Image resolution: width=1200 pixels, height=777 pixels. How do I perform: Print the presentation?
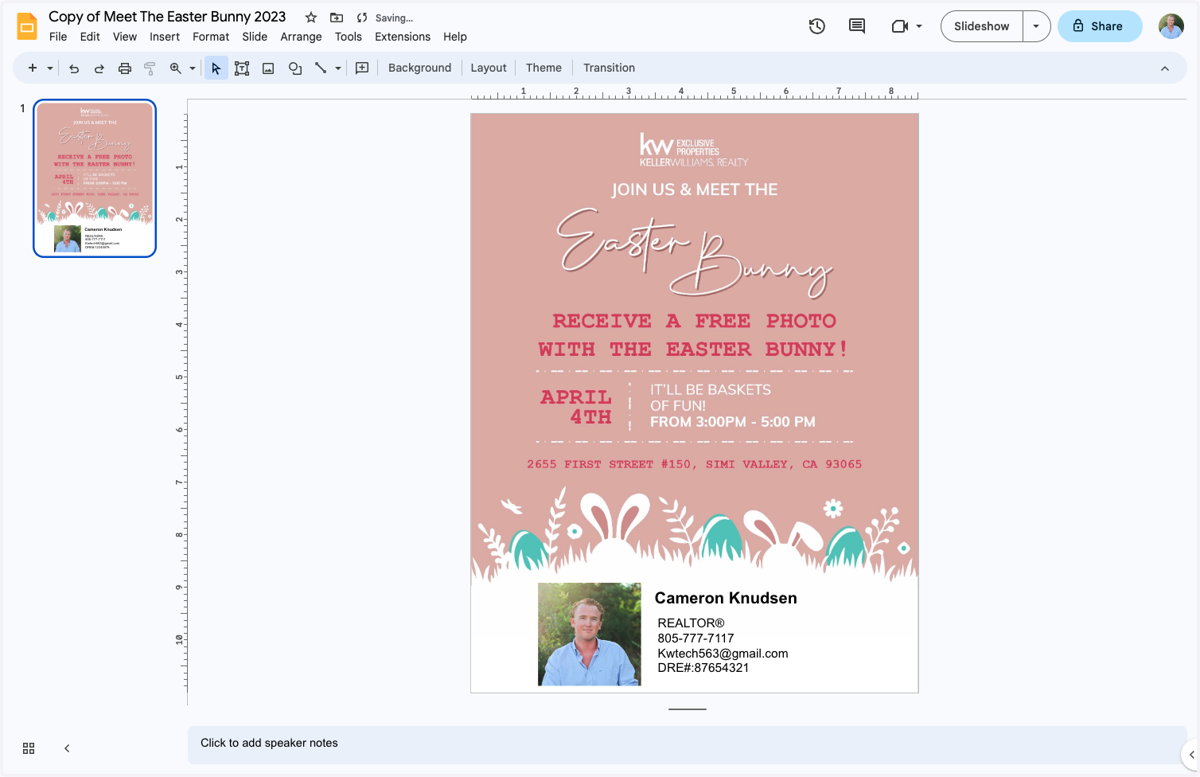click(x=125, y=68)
